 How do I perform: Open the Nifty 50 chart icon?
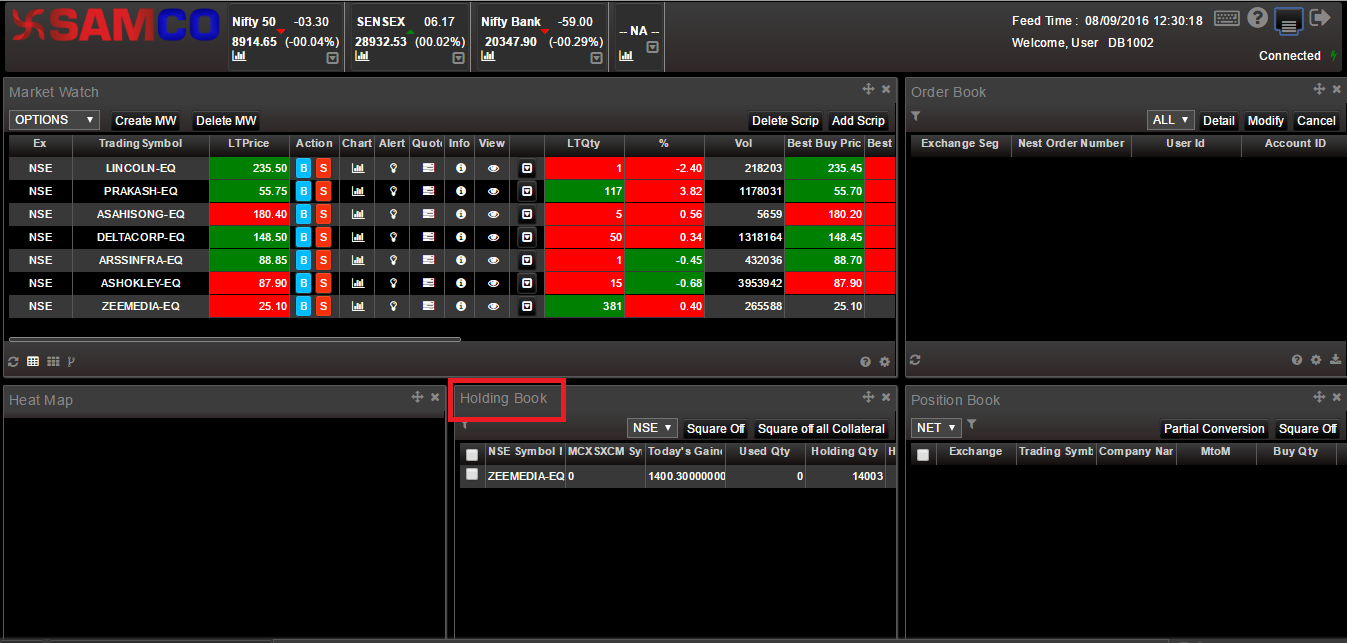point(239,57)
